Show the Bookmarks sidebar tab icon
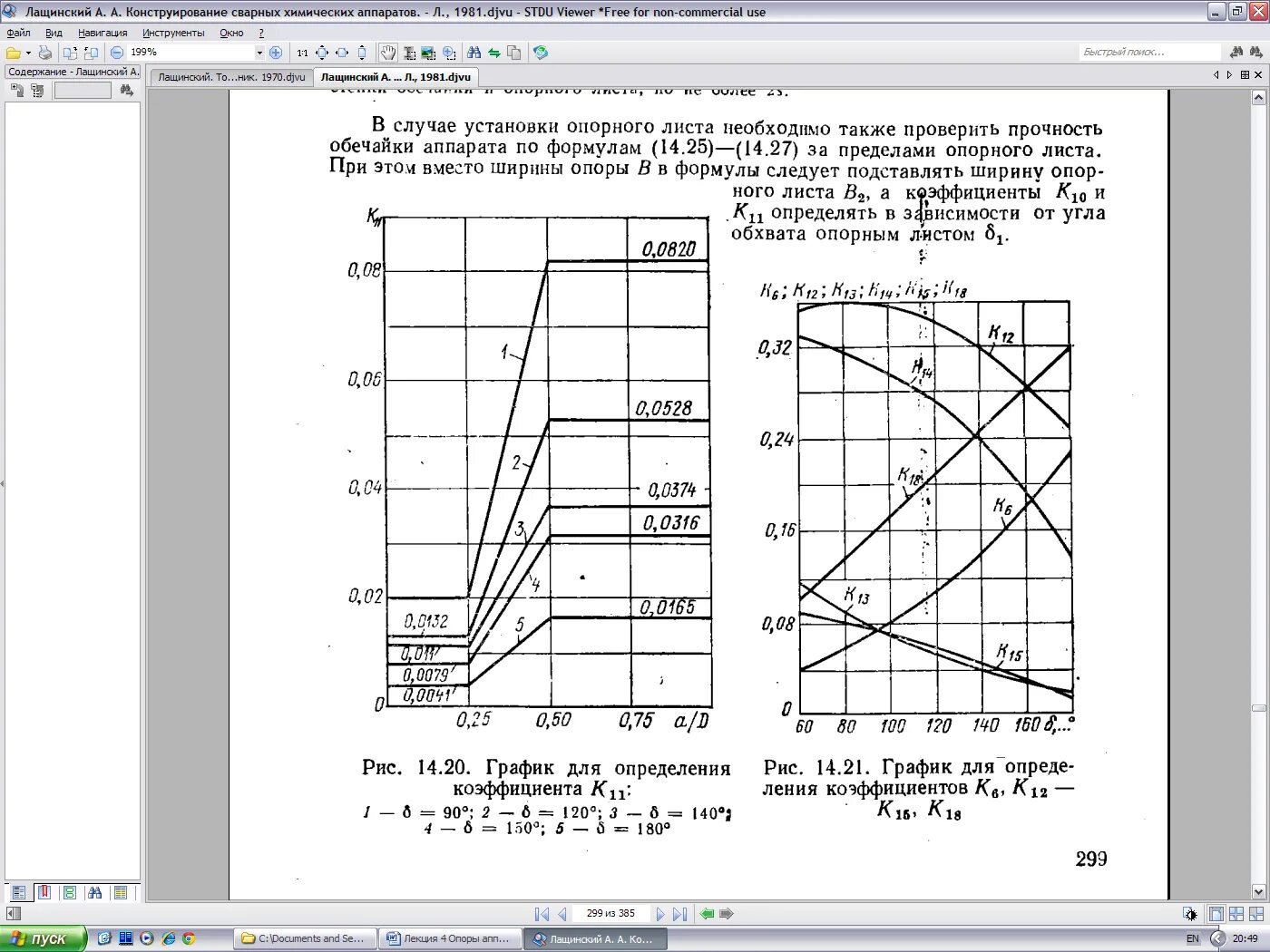This screenshot has width=1270, height=952. (x=44, y=893)
